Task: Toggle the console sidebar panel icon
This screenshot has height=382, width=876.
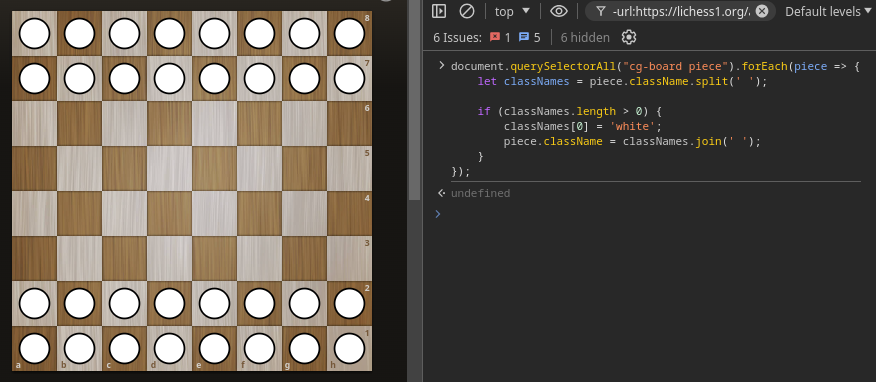Action: [x=439, y=11]
